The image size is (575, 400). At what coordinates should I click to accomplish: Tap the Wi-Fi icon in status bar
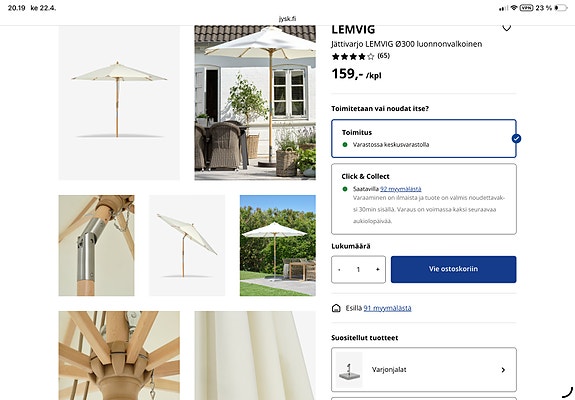[514, 8]
